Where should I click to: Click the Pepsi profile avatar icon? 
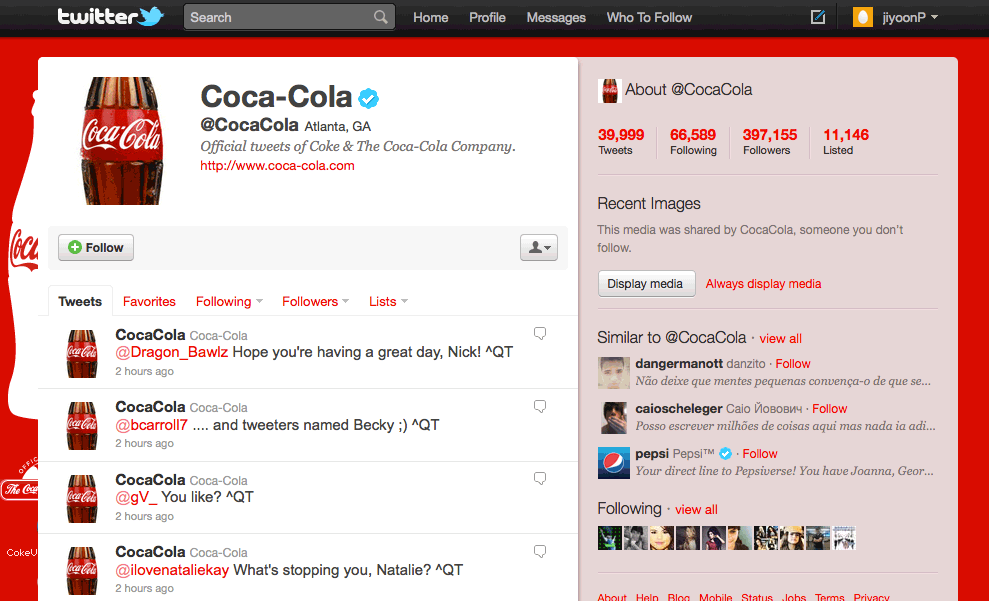612,461
